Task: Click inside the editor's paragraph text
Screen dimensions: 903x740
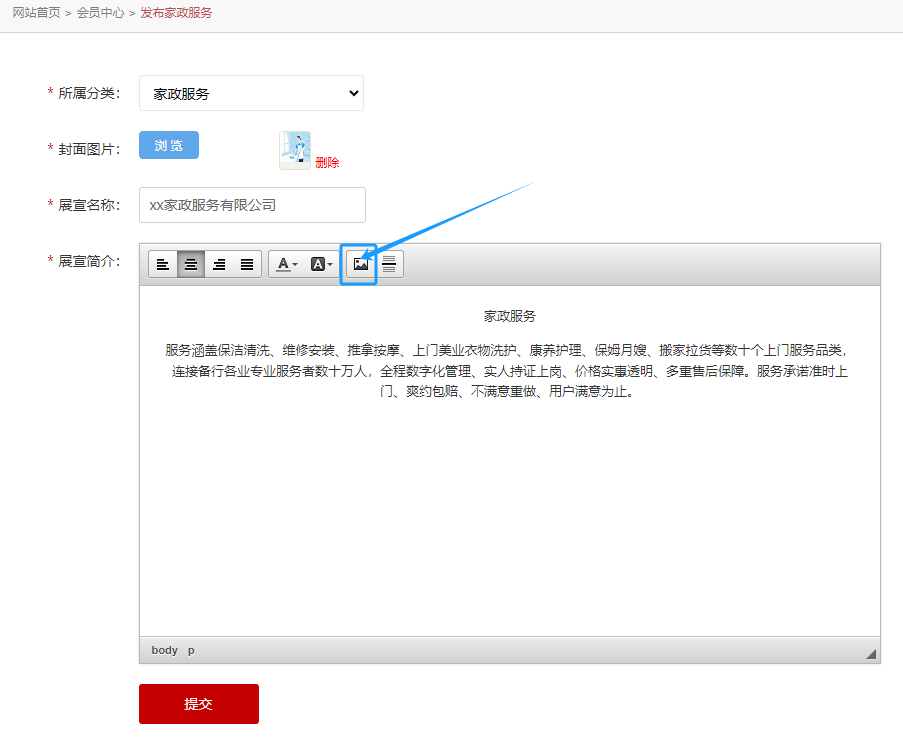Action: coord(509,372)
